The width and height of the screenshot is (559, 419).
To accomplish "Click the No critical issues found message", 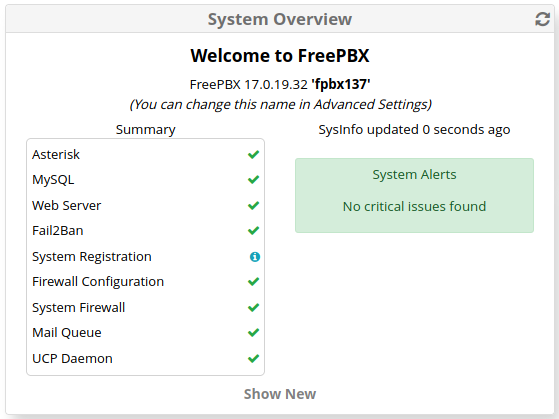I will pos(414,206).
